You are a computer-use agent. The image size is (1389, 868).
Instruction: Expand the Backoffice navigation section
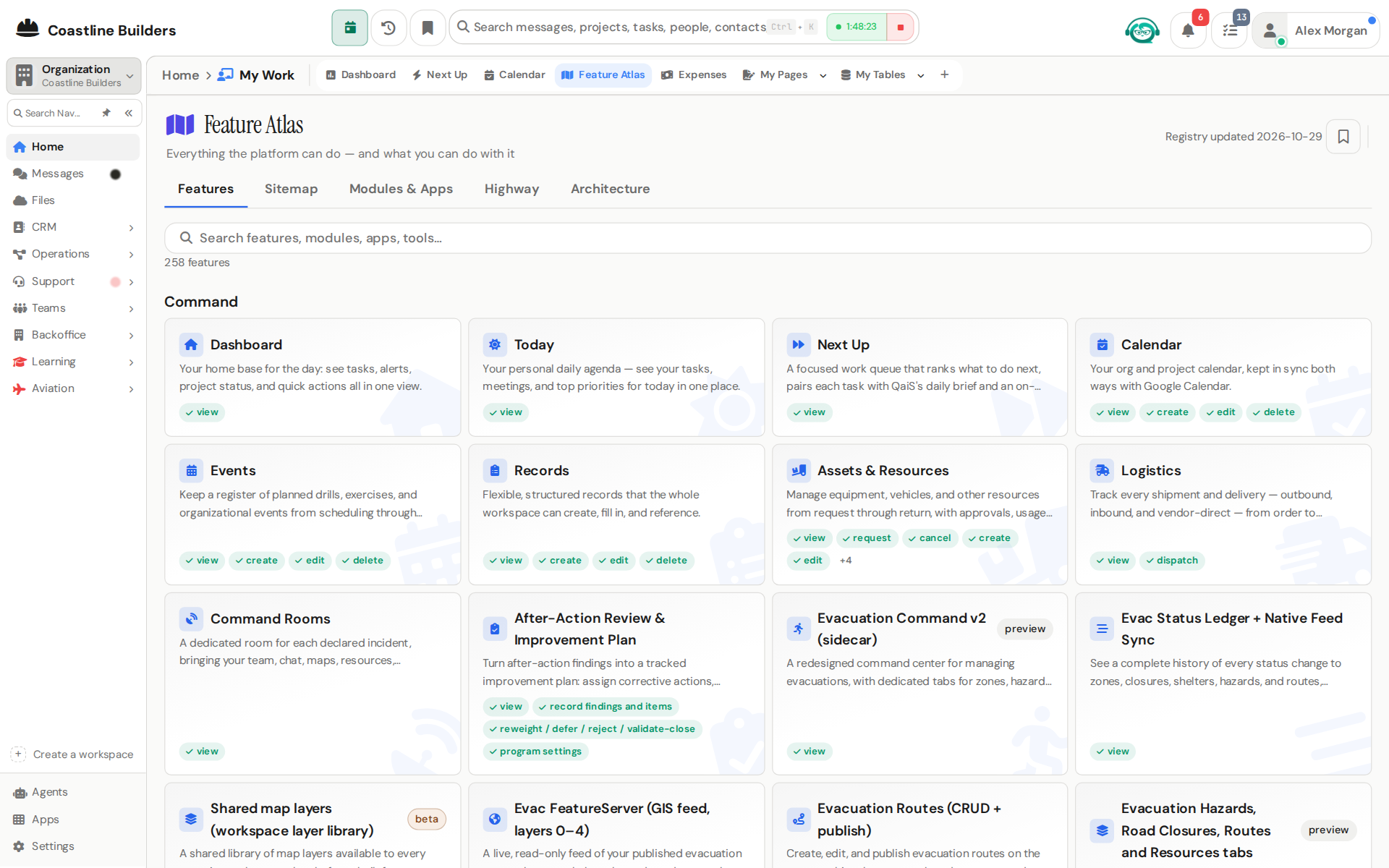click(131, 336)
